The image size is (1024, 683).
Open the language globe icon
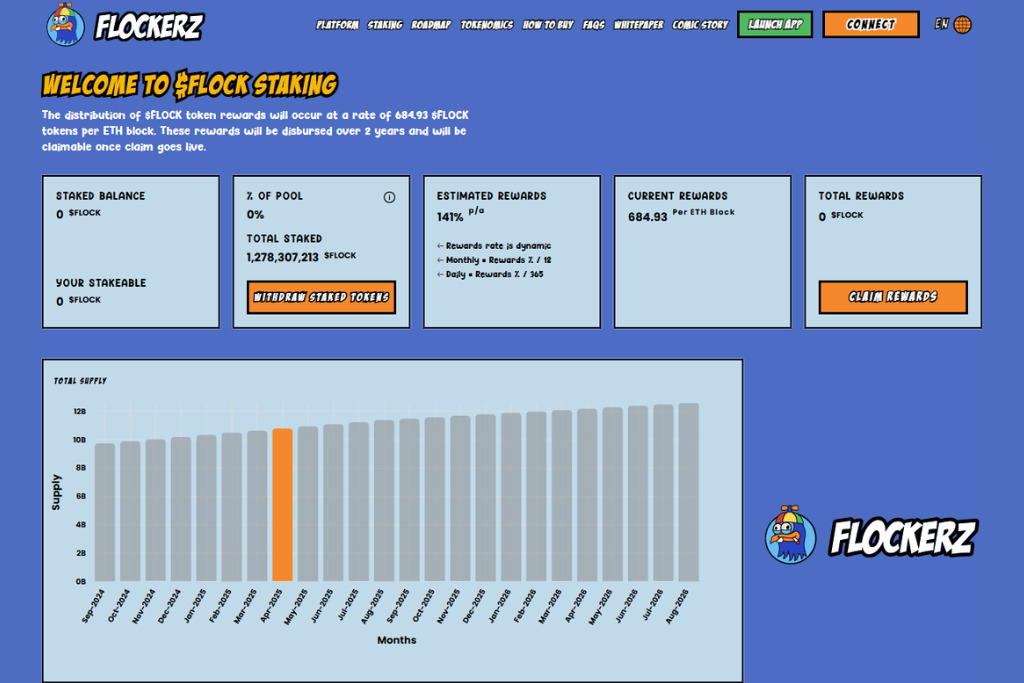962,25
